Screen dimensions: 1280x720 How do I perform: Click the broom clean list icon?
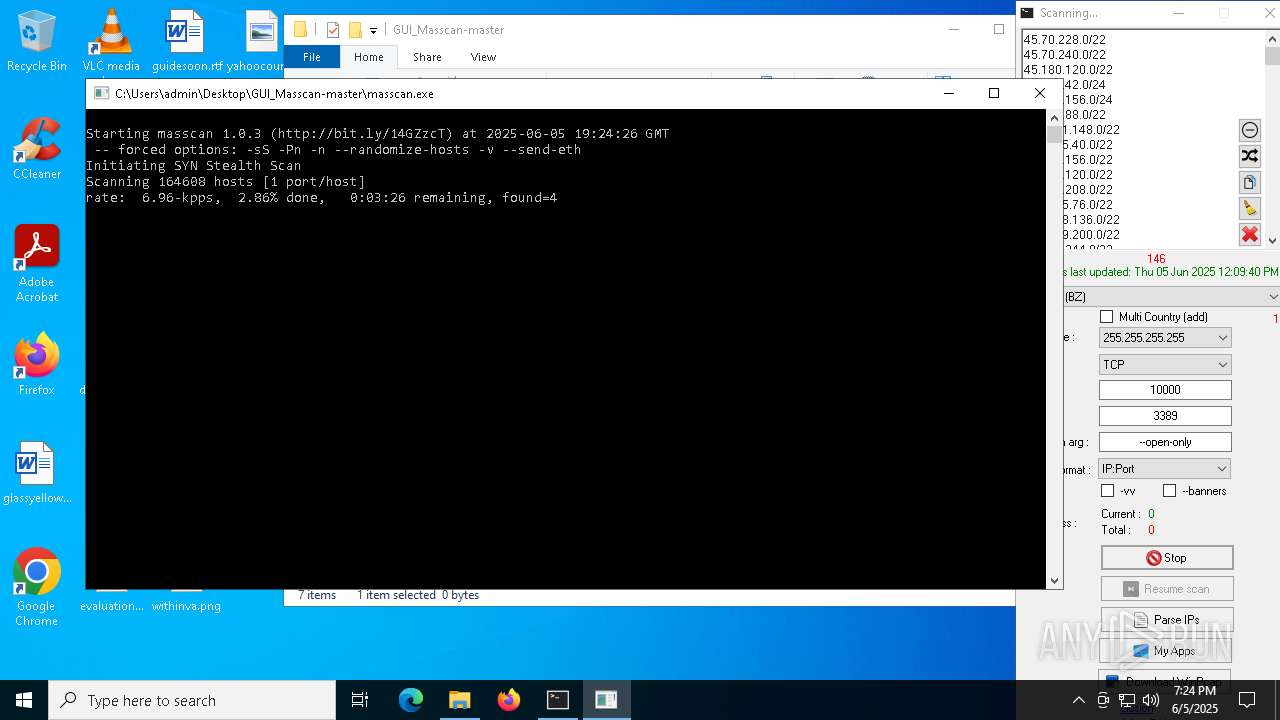coord(1250,208)
